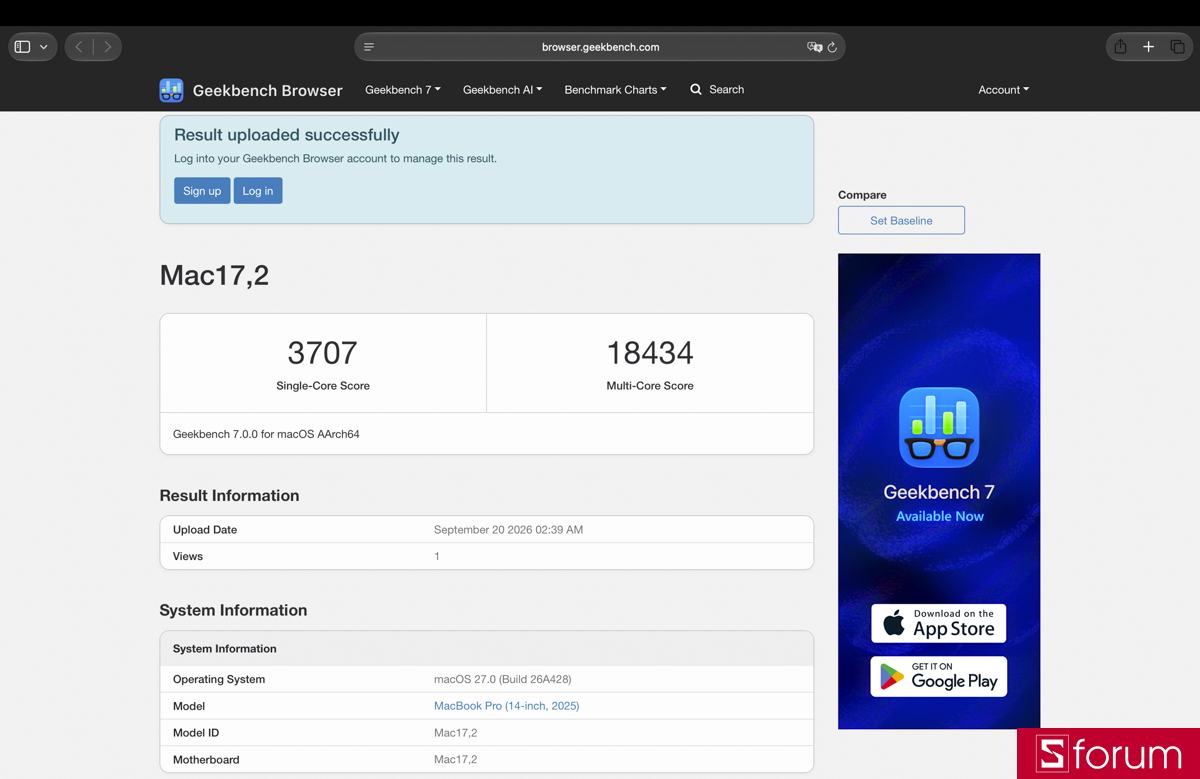Select the Multi-Core Score label
The height and width of the screenshot is (779, 1200).
coord(650,386)
